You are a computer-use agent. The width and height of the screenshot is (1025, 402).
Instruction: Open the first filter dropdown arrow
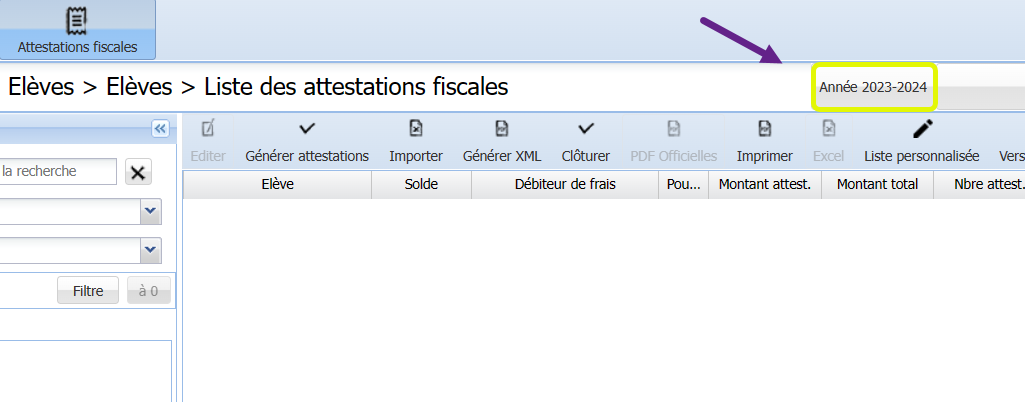(x=150, y=211)
